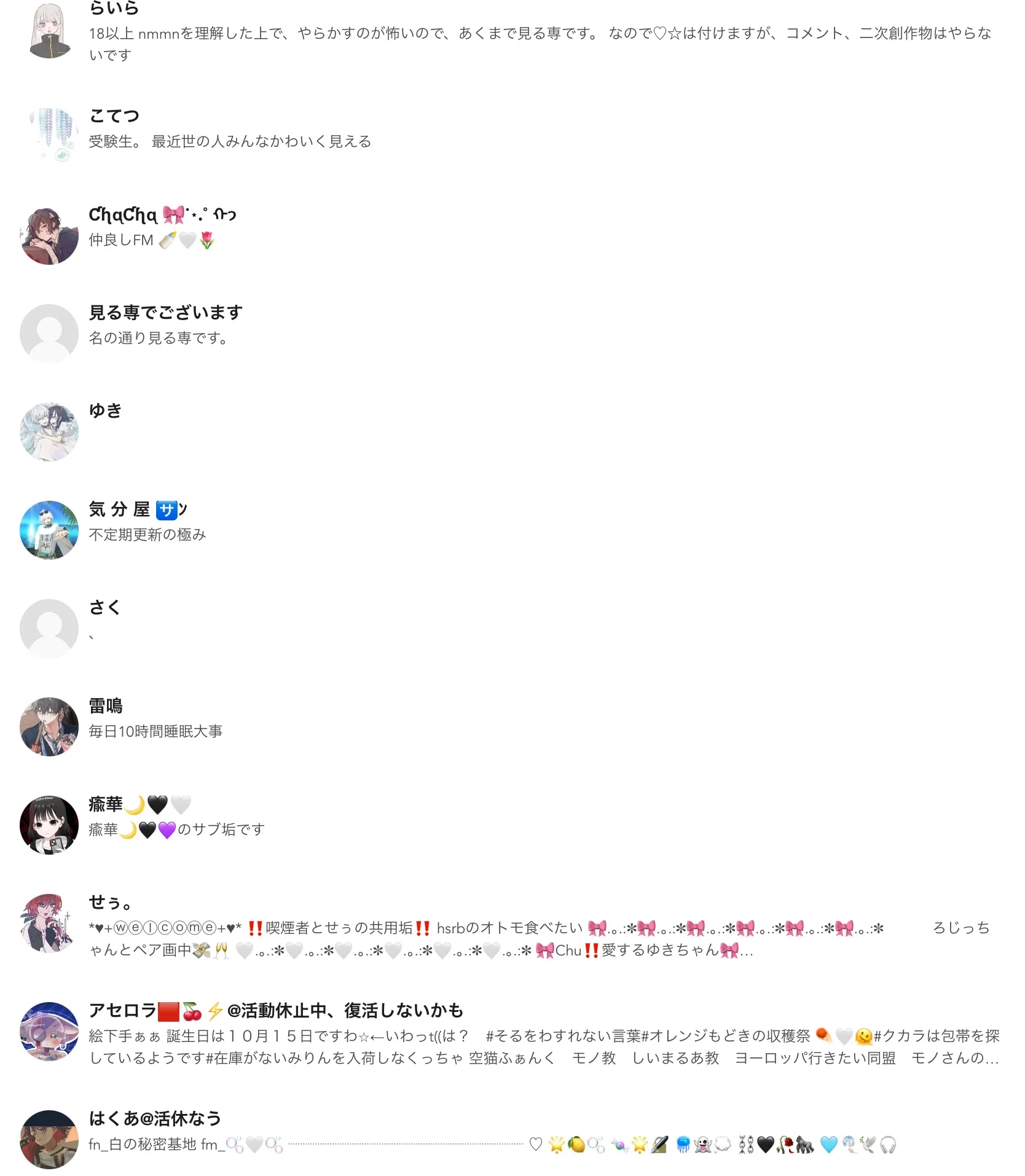Viewport: 1025px width, 1176px height.
Task: Open アセロラ@活動休止中 user title
Action: click(276, 1010)
